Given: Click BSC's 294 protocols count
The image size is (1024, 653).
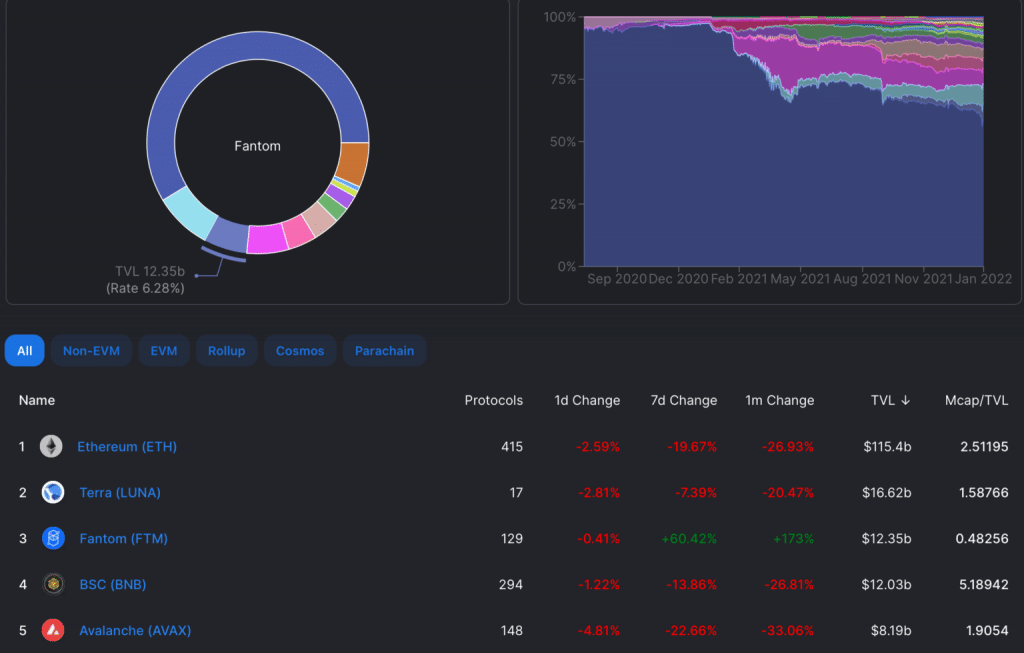Looking at the screenshot, I should 511,584.
